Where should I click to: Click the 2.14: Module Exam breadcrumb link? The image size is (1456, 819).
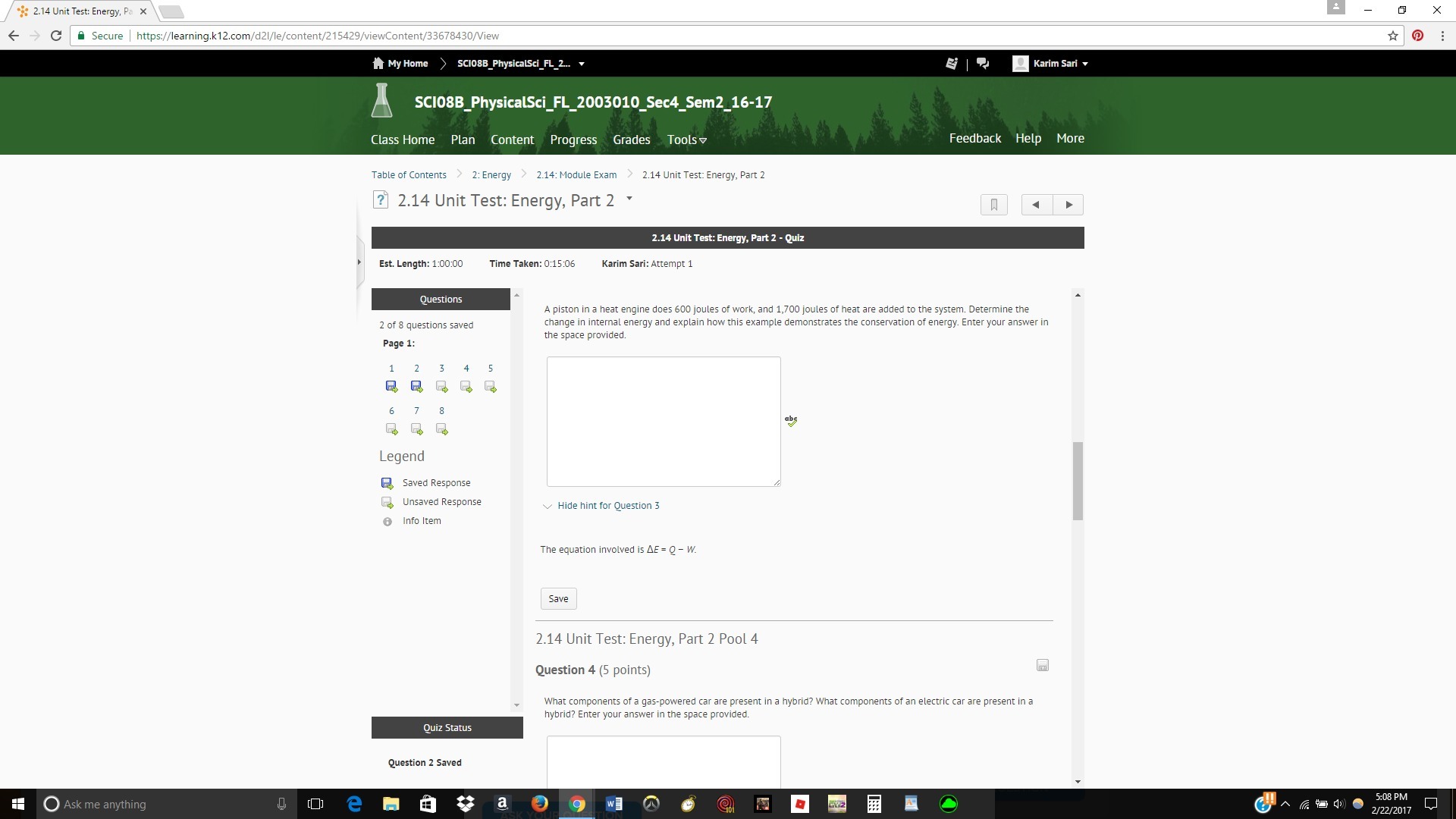(x=576, y=175)
